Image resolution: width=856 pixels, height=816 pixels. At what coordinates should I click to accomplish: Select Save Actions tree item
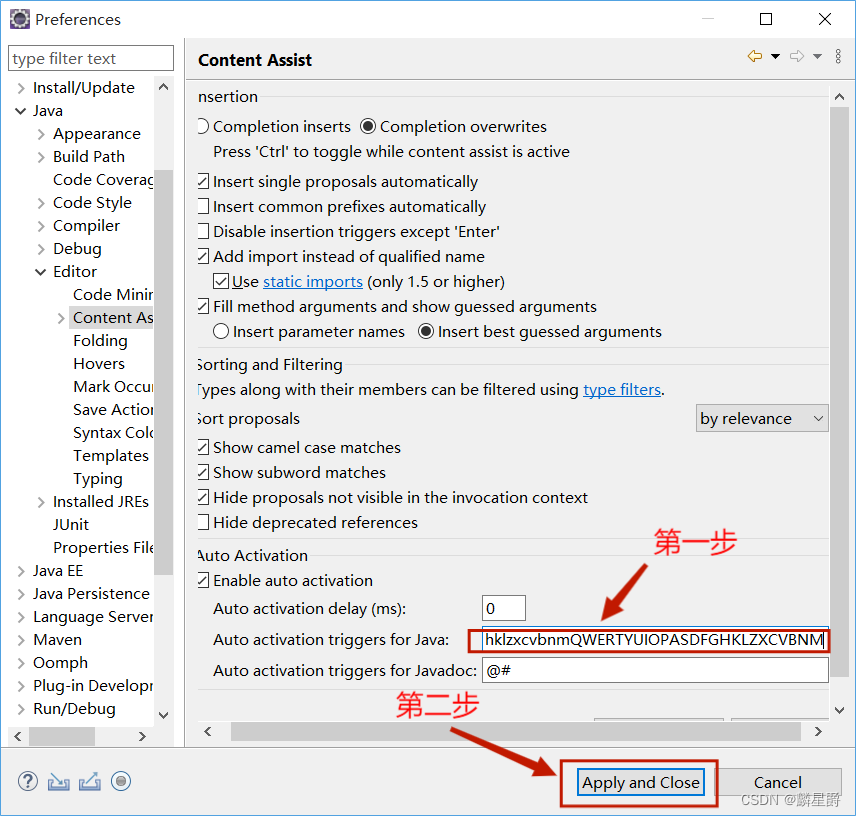(113, 409)
